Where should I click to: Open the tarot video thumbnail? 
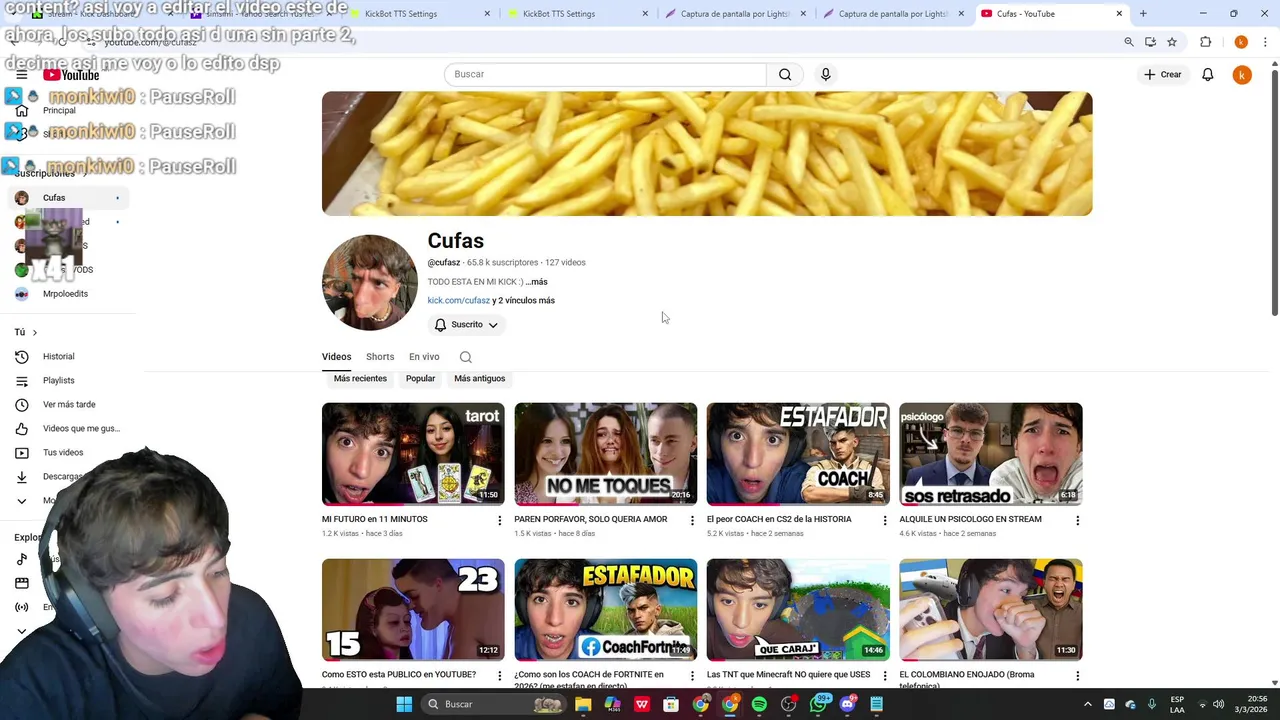(x=413, y=454)
